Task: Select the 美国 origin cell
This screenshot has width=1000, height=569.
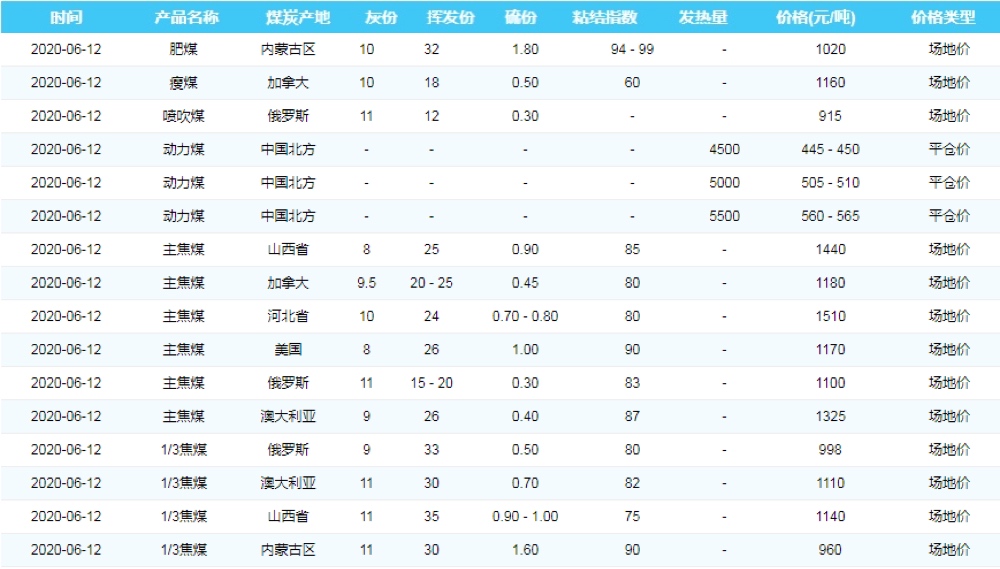Action: [x=288, y=350]
